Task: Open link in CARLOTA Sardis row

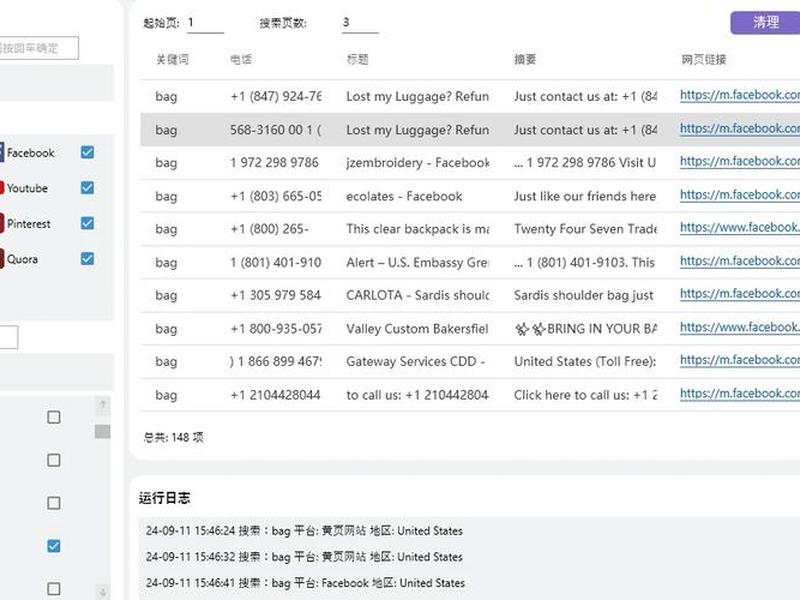Action: [x=740, y=294]
